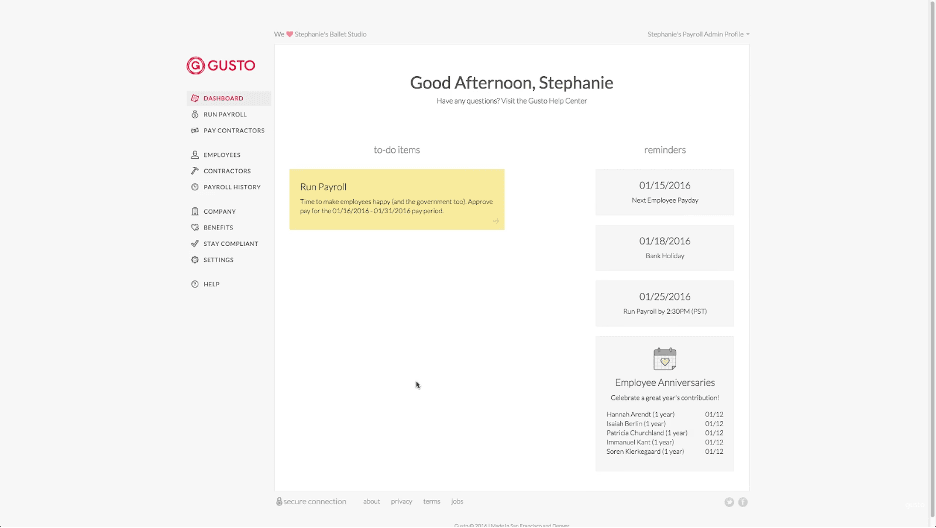Click the arrow on Run Payroll card
The image size is (936, 528).
pos(495,221)
